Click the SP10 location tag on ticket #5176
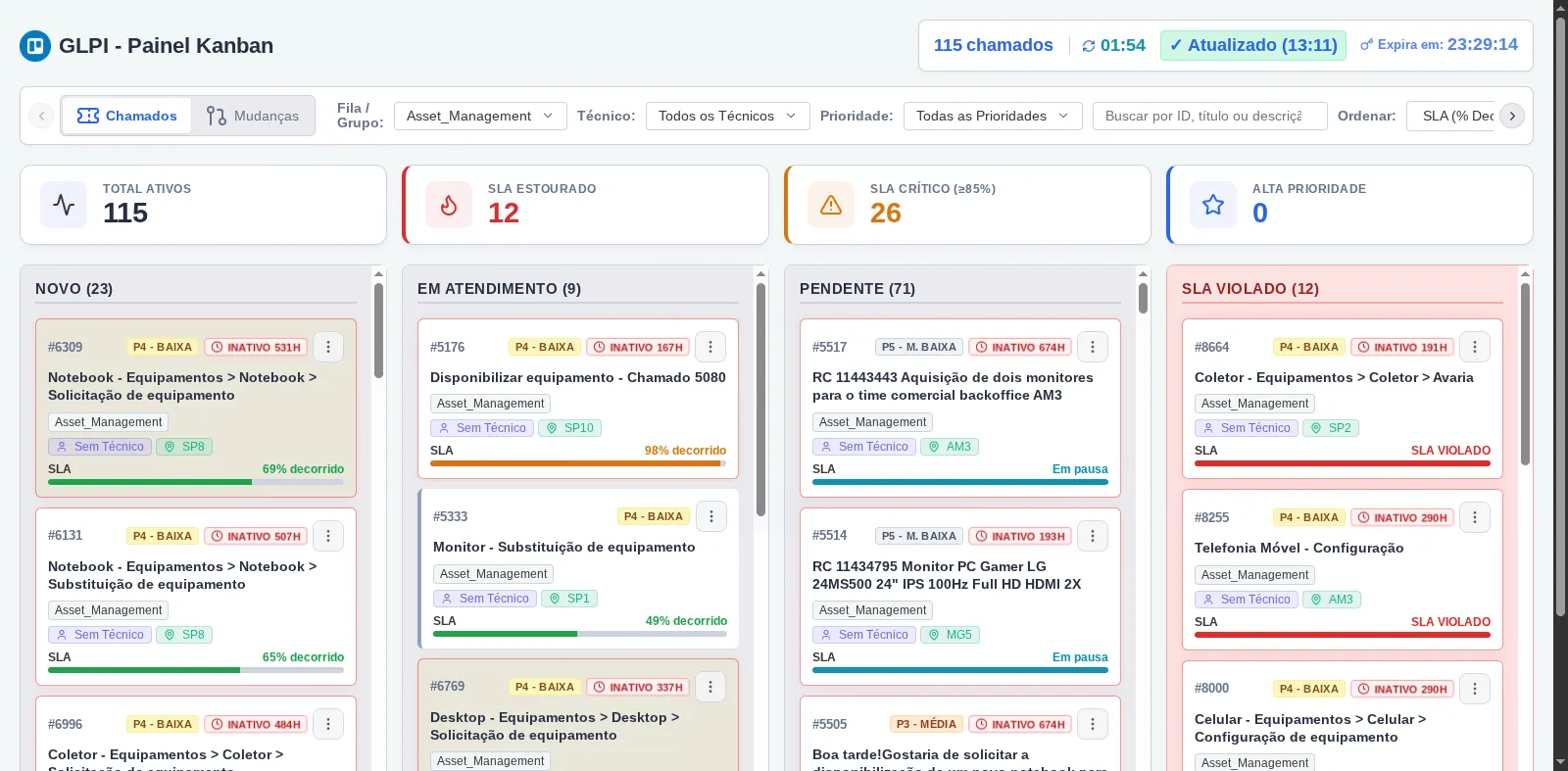 [569, 428]
